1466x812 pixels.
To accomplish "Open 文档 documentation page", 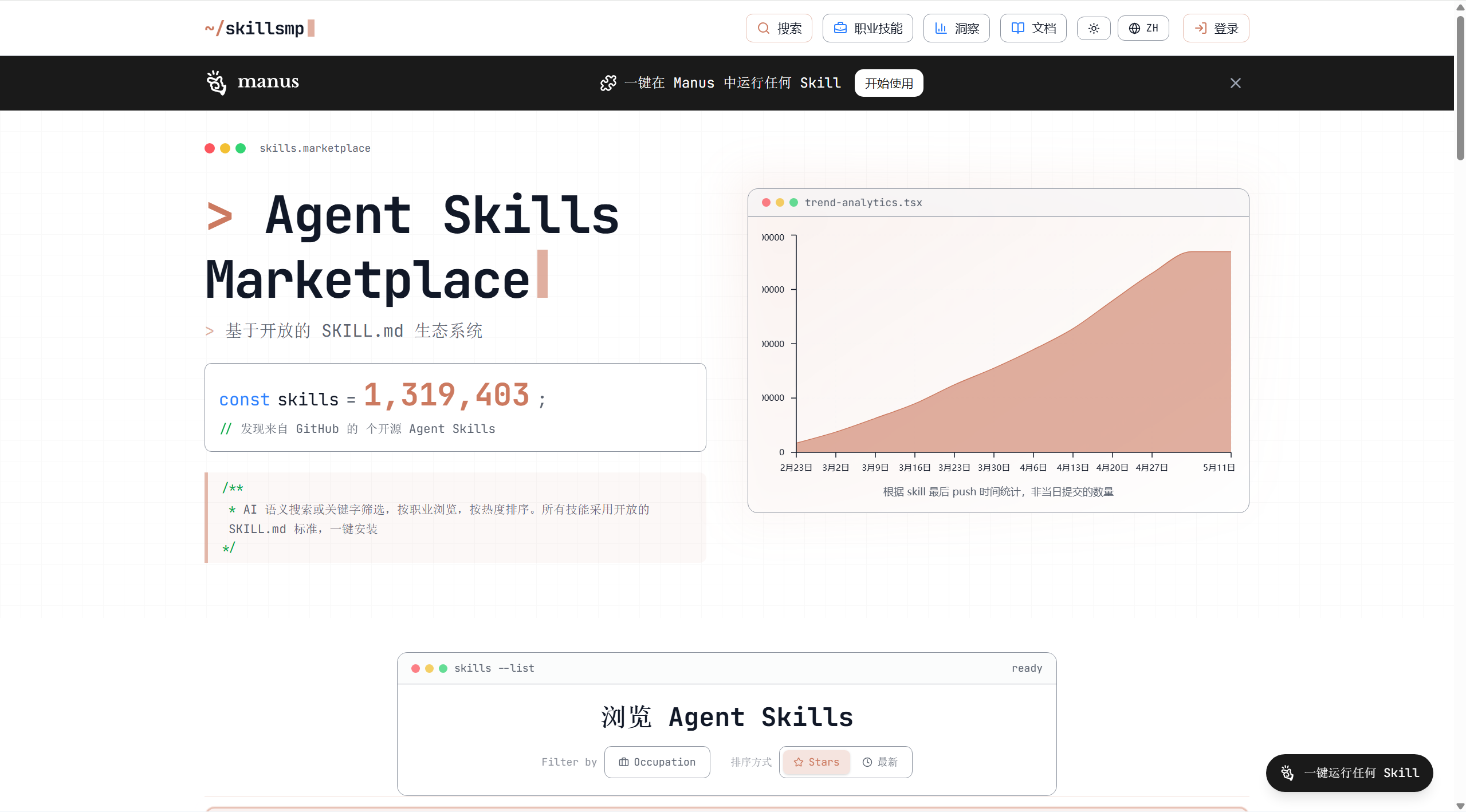I will tap(1033, 28).
